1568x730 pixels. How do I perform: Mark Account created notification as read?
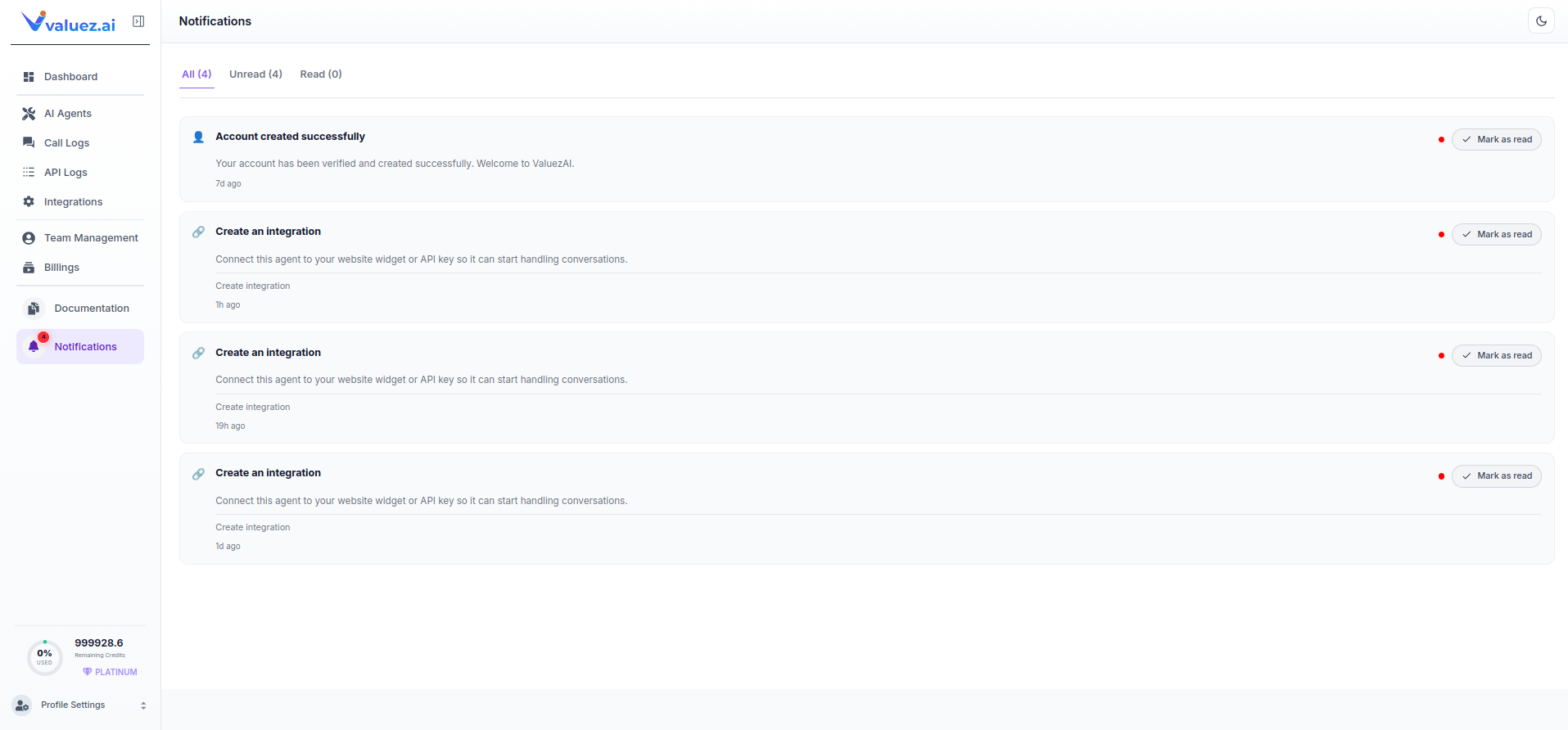pos(1496,140)
